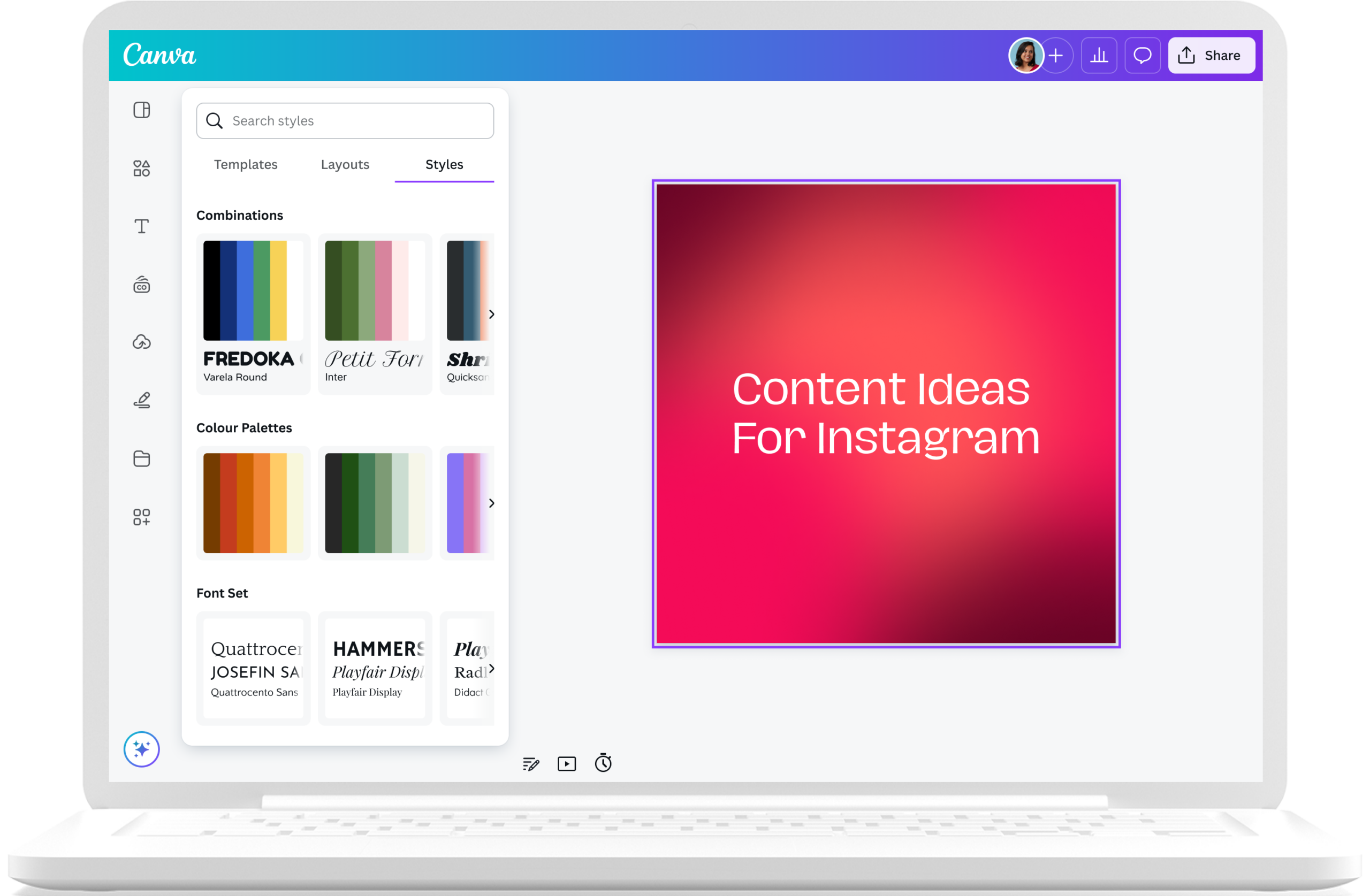Click the Font Set section heading
The height and width of the screenshot is (896, 1370).
pyautogui.click(x=222, y=593)
